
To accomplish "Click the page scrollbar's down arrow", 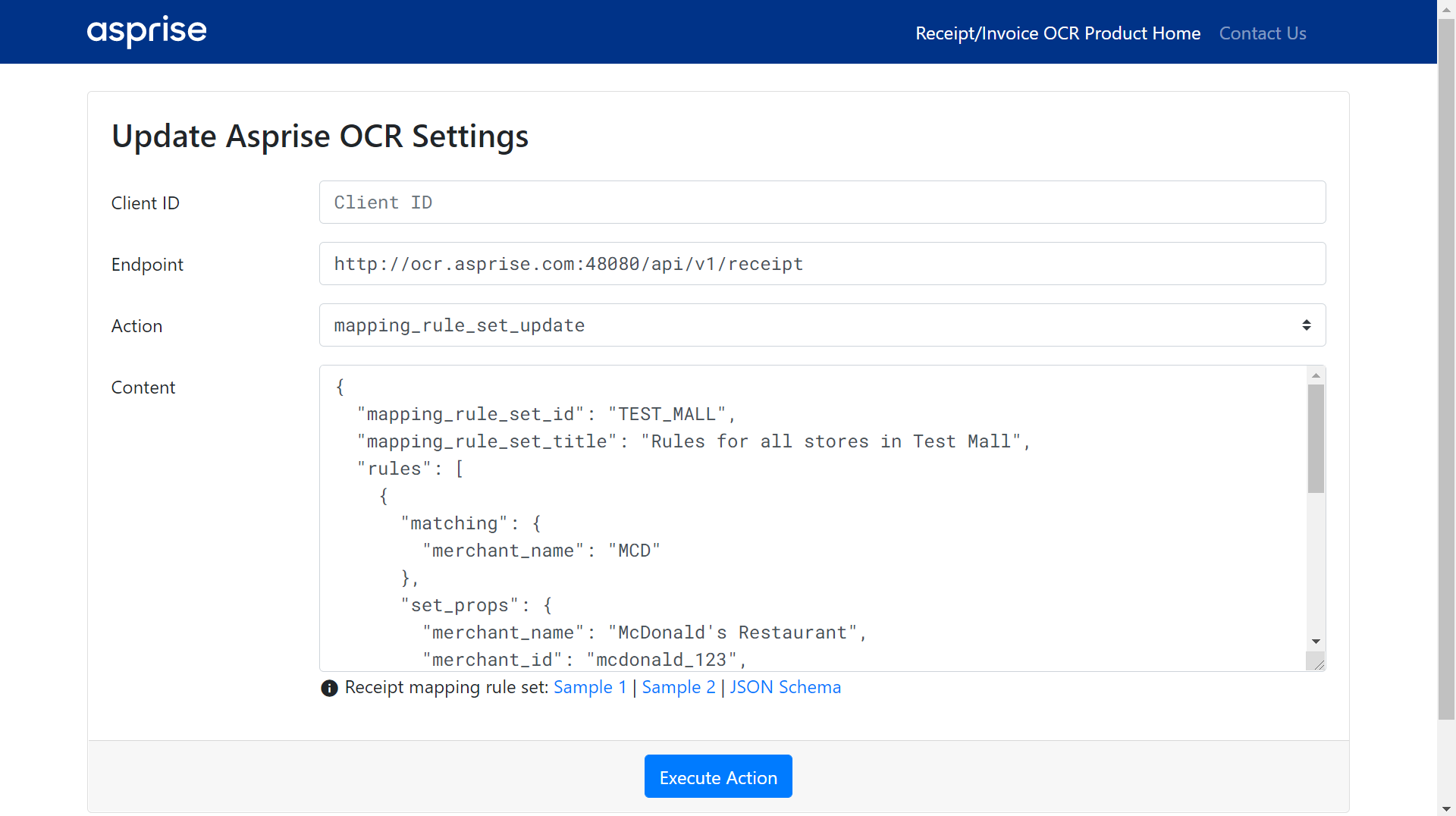I will [1446, 808].
